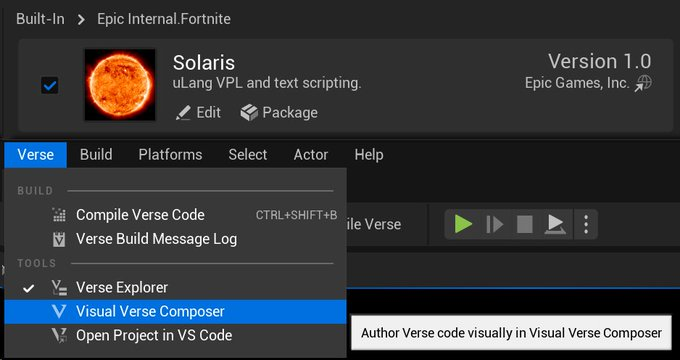The image size is (680, 360).
Task: Package the Solaris plugin
Action: tap(279, 113)
